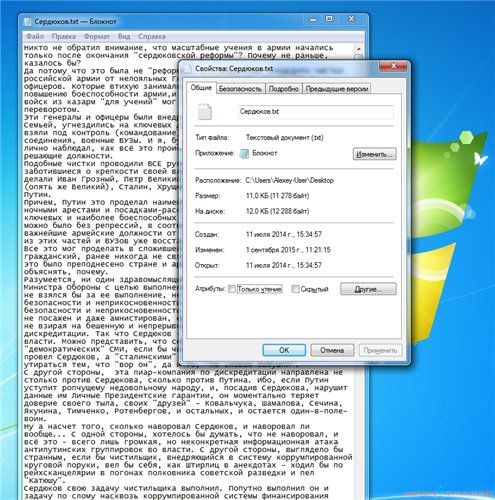
Task: Click the modified date 1 сентября 2015 г.
Action: click(288, 250)
